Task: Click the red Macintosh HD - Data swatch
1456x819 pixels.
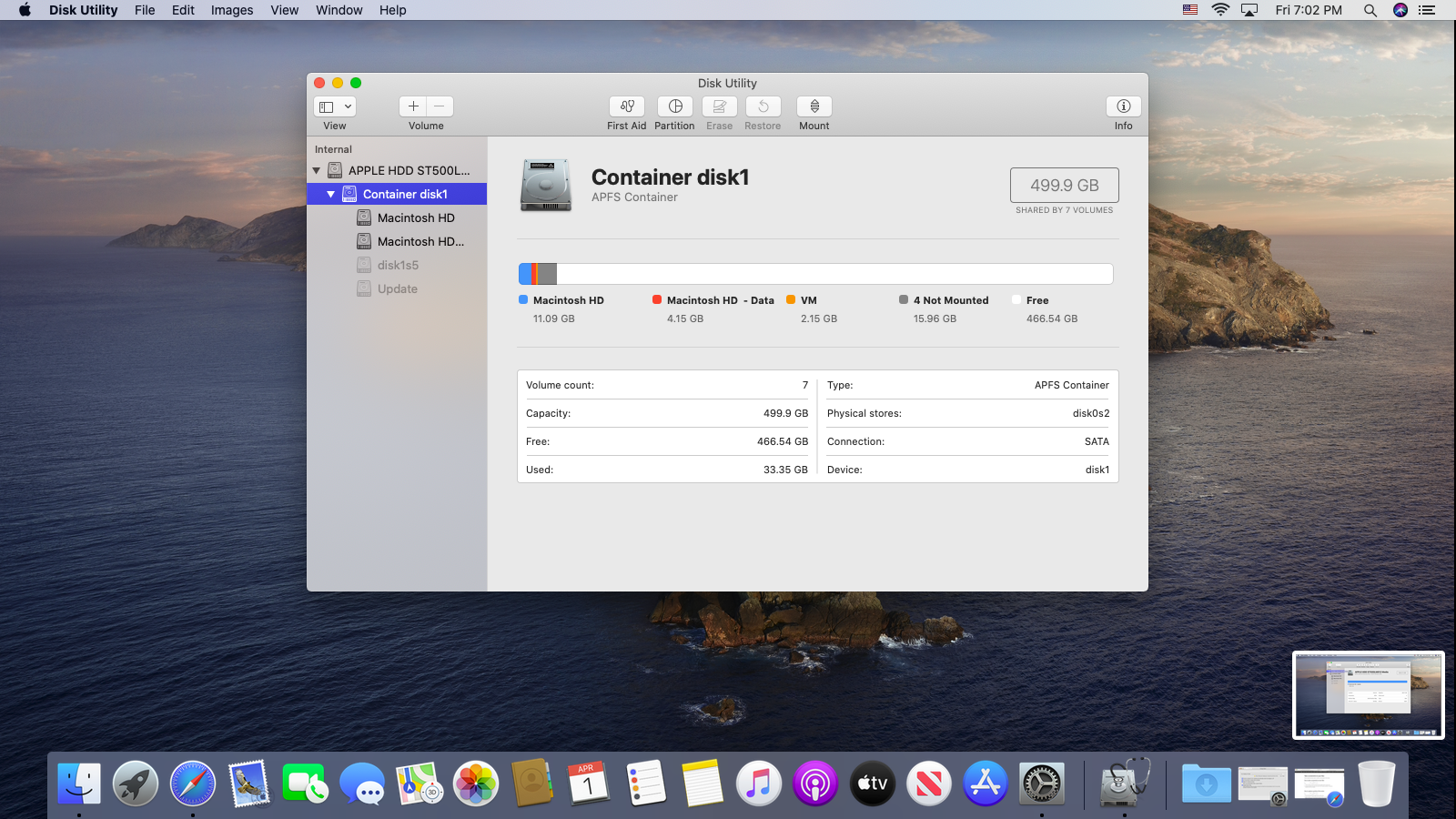Action: coord(657,299)
